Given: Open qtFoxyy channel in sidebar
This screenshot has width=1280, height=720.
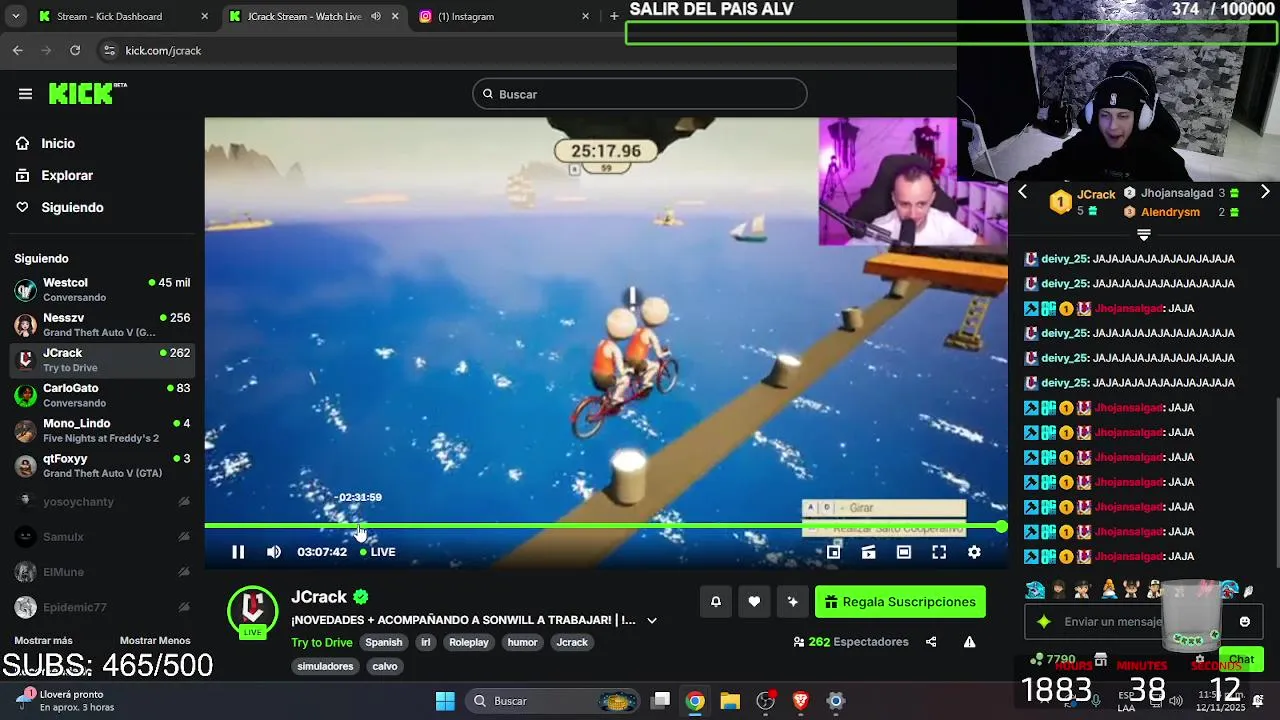Looking at the screenshot, I should (x=102, y=466).
